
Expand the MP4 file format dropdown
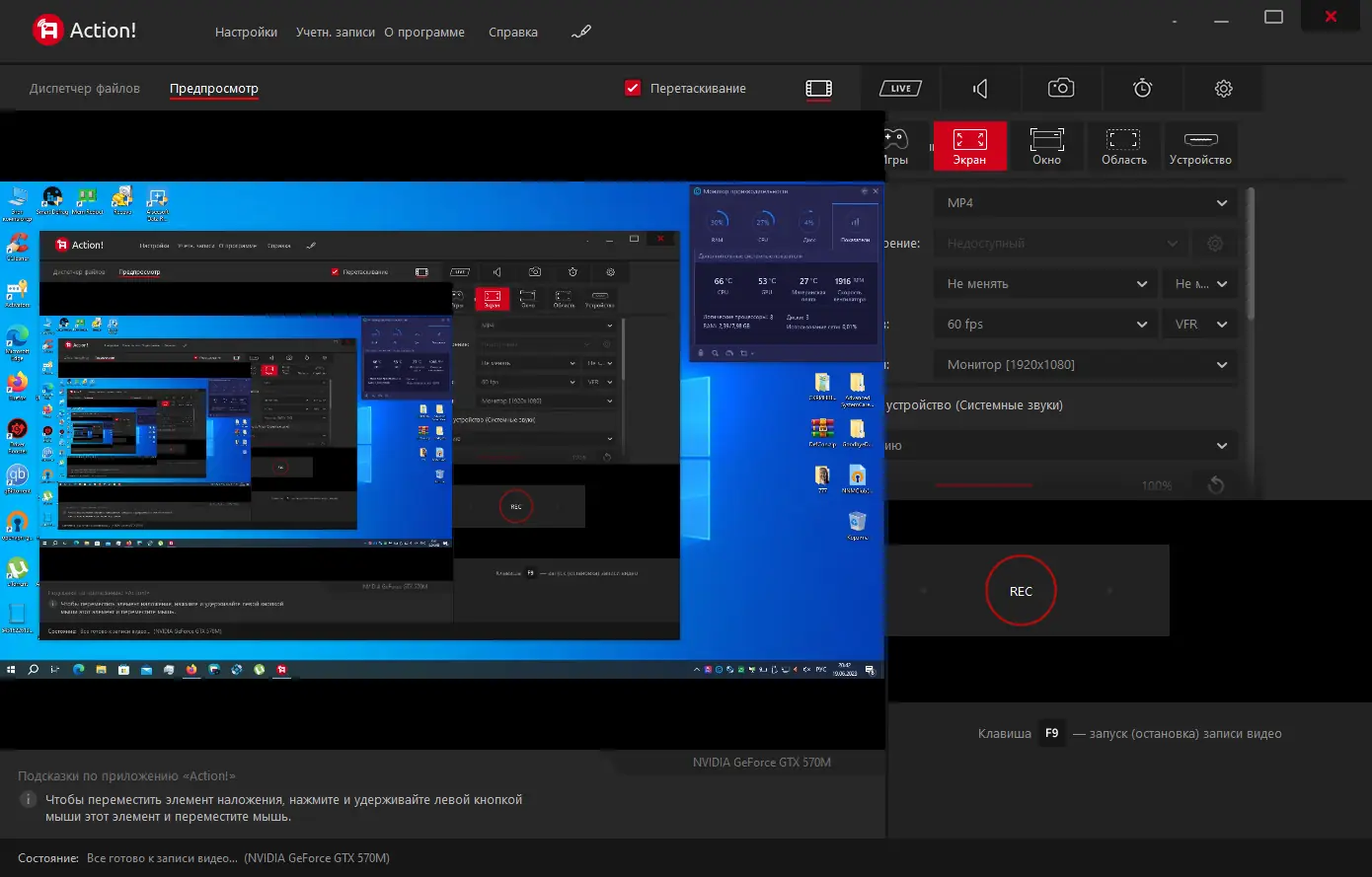(x=1085, y=203)
